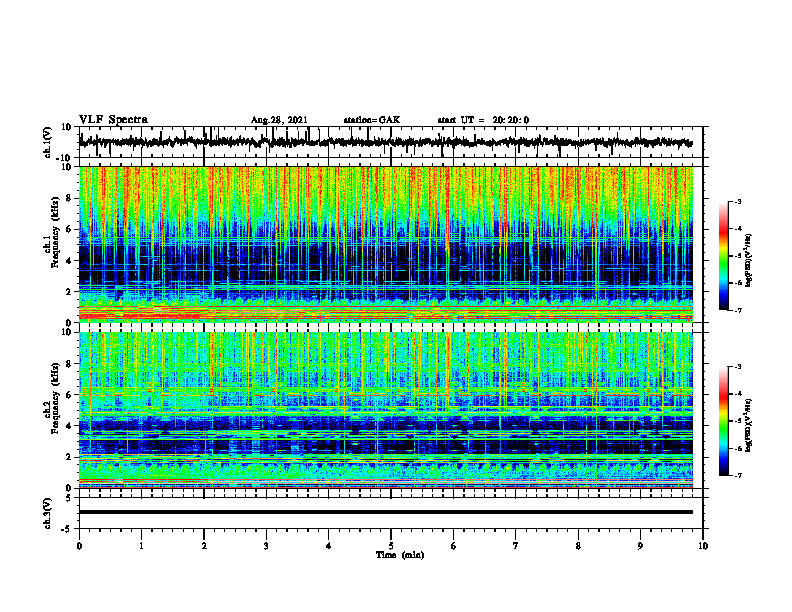Screen dimensions: 792x612
Task: Click the "6" kHz tick on ch.1 frequency axis
Action: (x=69, y=230)
